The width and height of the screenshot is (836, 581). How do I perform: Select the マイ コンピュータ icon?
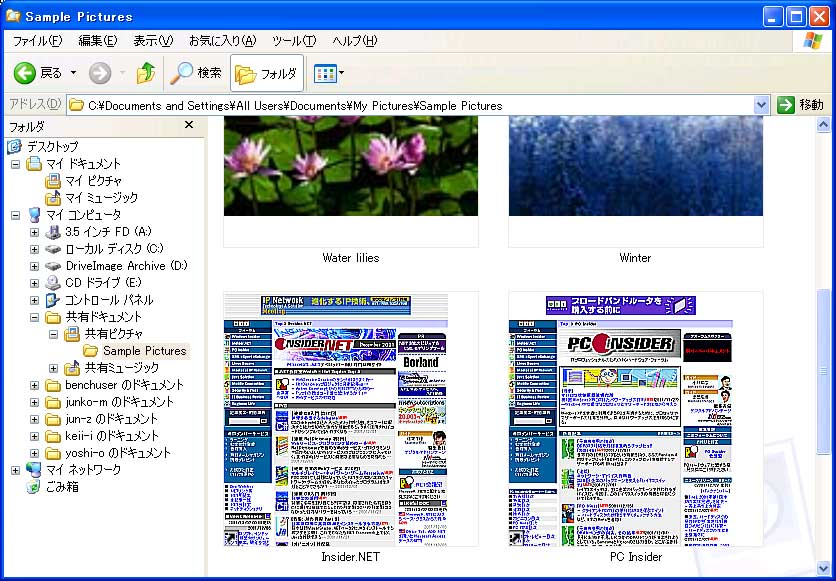coord(34,215)
